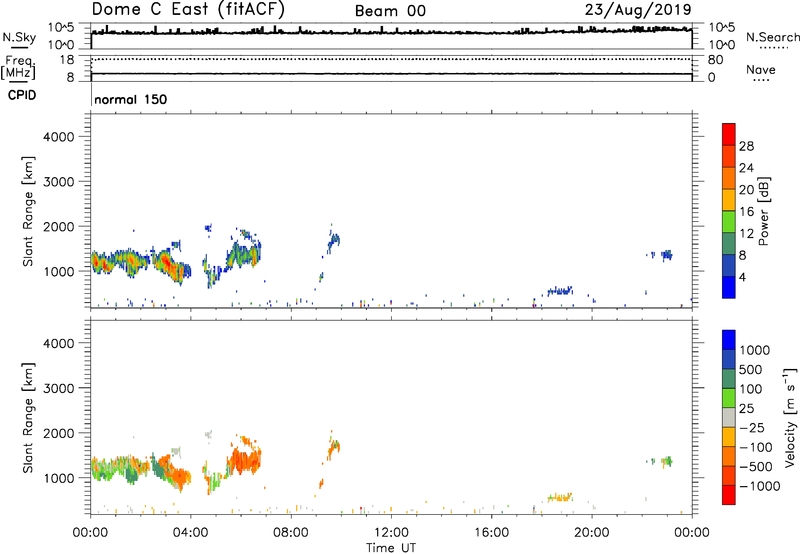The height and width of the screenshot is (554, 800).
Task: Select the "08:00" time tick label
Action: point(291,533)
